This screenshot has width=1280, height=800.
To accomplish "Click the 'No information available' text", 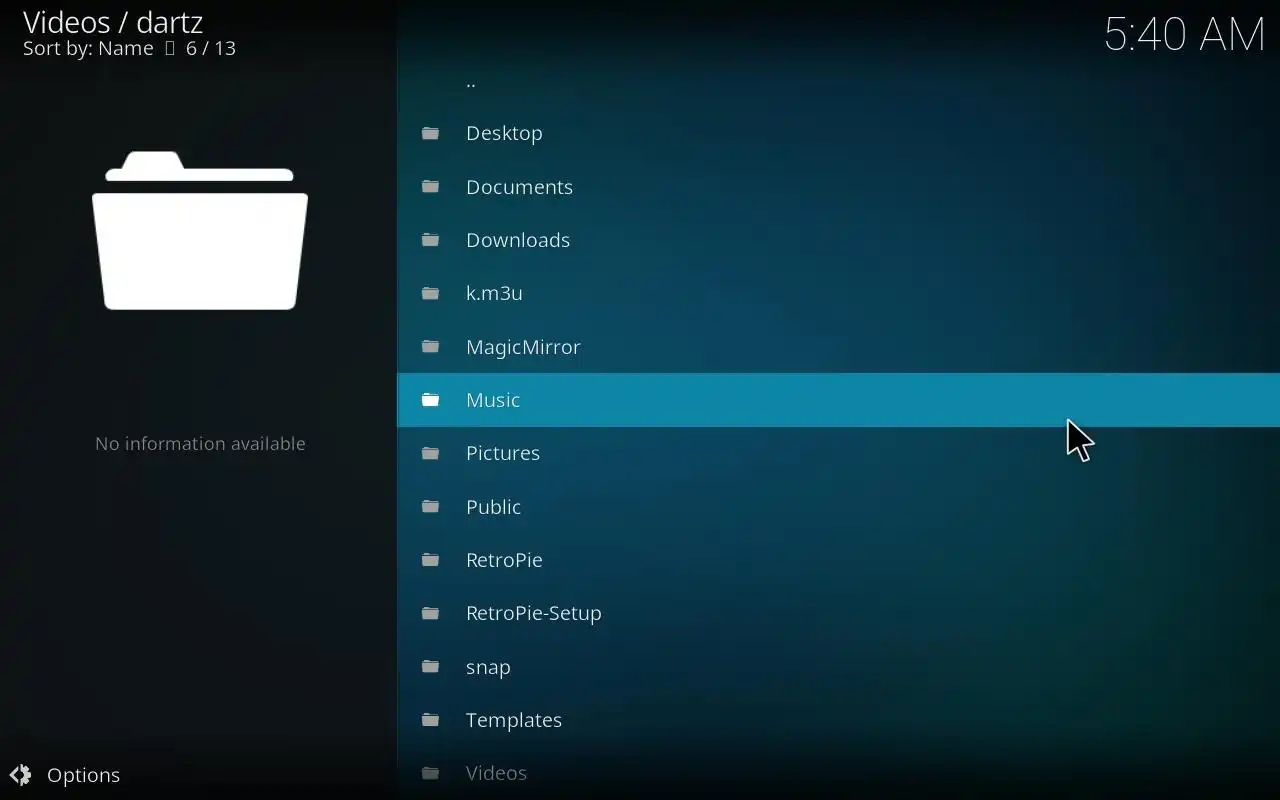I will click(200, 444).
